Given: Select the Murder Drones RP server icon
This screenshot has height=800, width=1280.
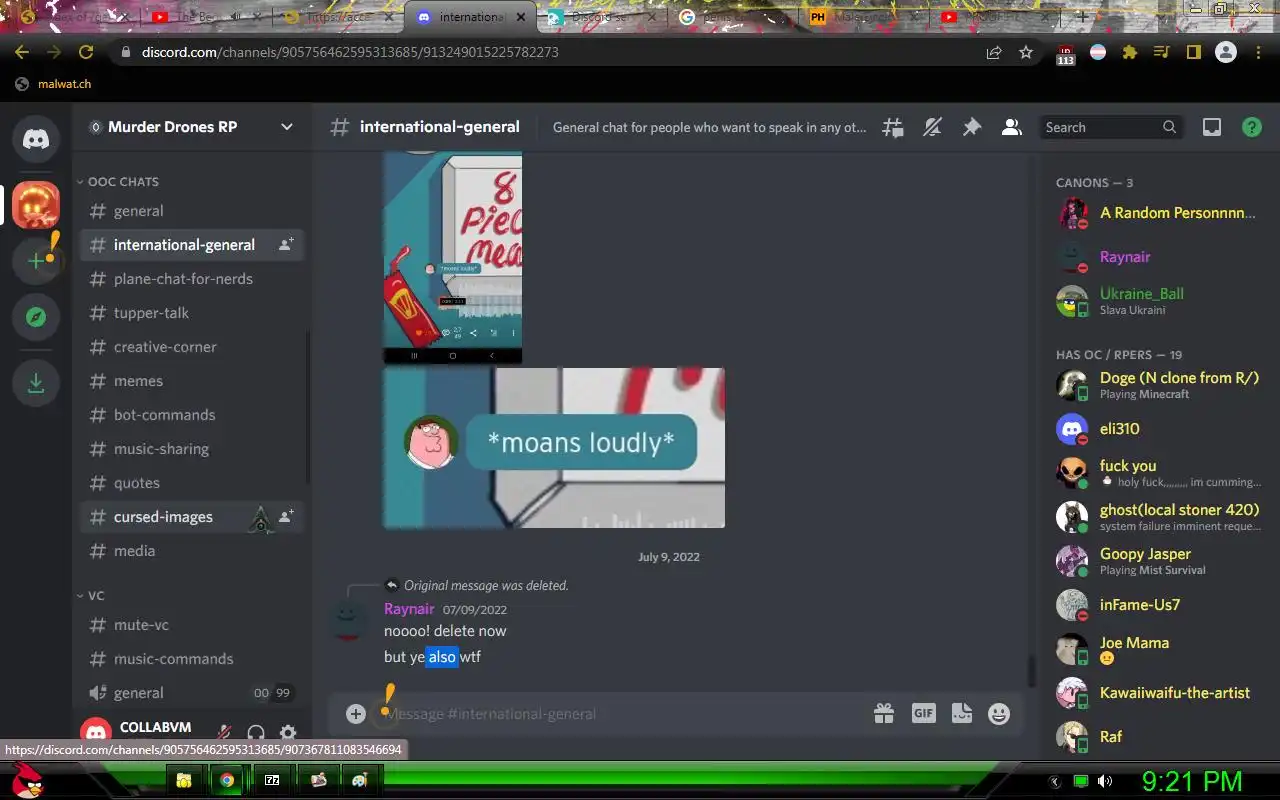Looking at the screenshot, I should (36, 205).
